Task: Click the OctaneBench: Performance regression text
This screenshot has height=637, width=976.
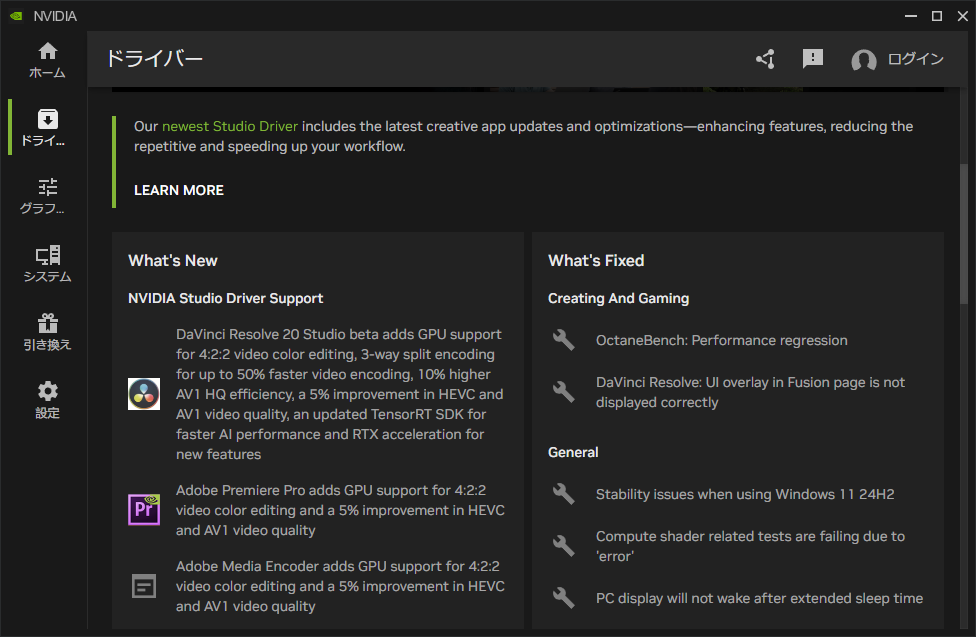Action: (x=721, y=341)
